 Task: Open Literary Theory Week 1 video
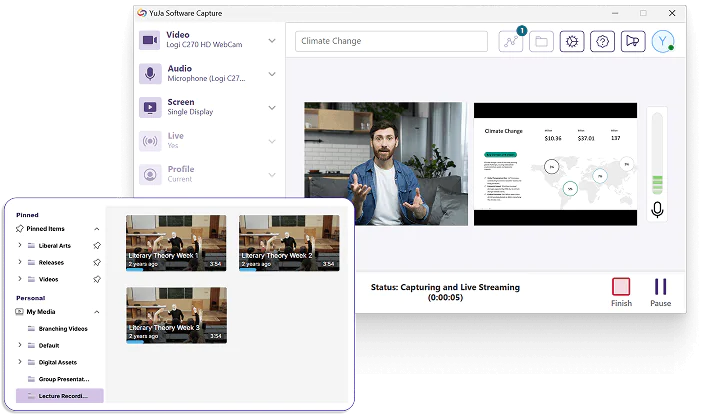(176, 243)
